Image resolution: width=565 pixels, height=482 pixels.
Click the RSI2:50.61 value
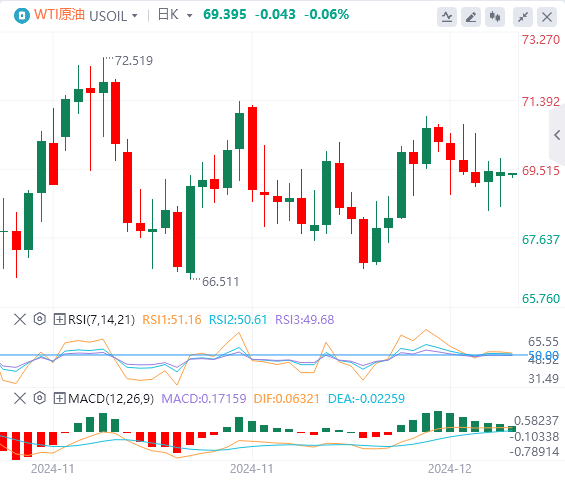[x=238, y=320]
